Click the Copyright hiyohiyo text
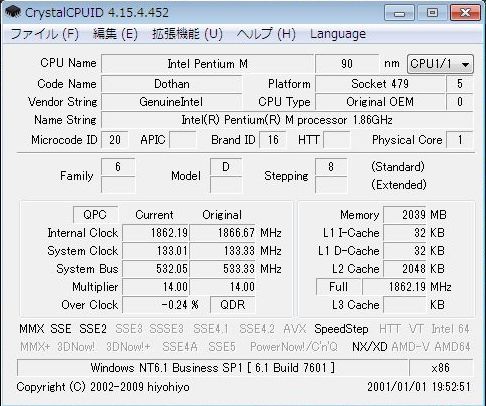Screen dimensions: 486x406 (103, 387)
